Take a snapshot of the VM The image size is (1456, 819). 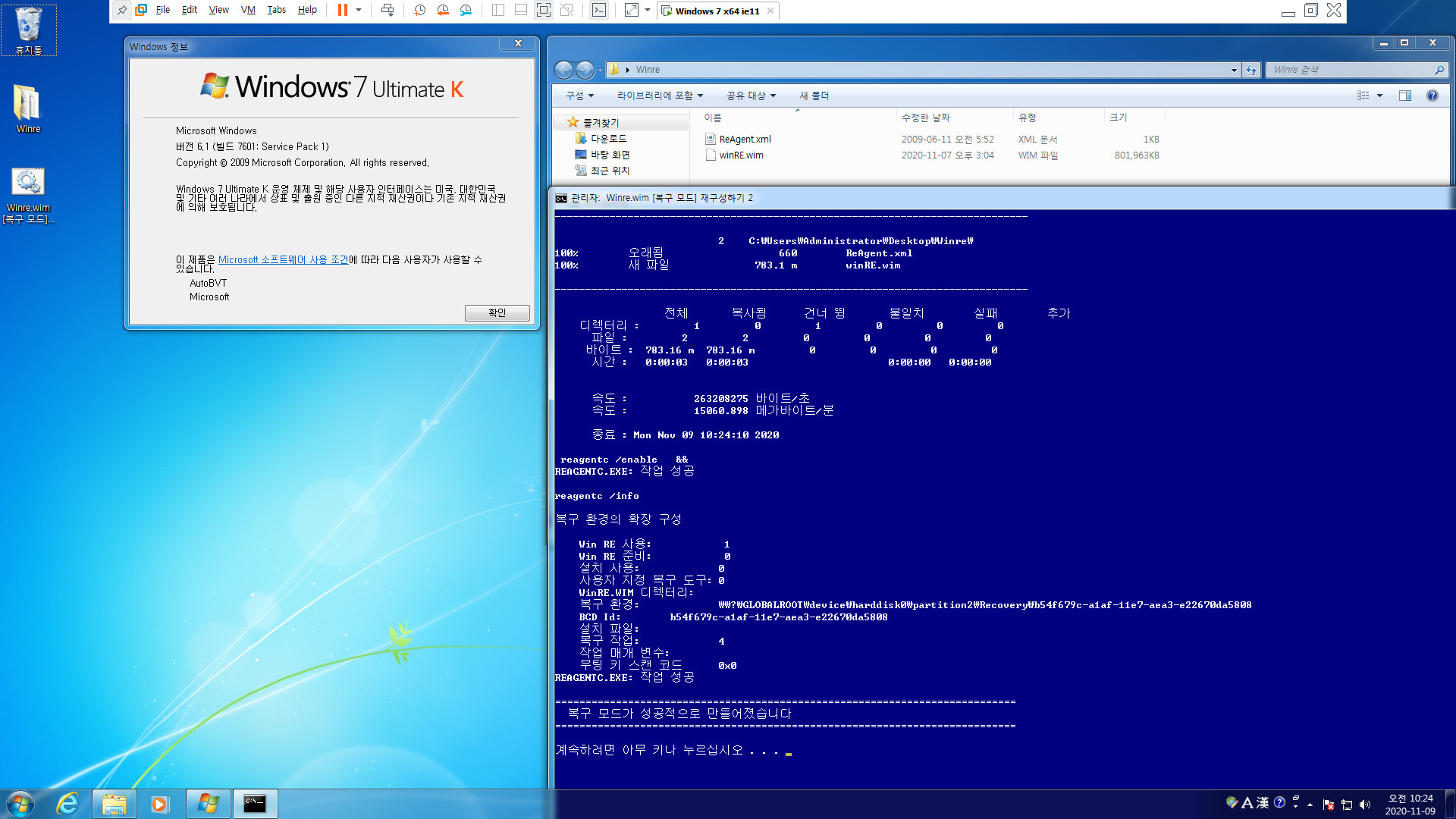(x=420, y=11)
